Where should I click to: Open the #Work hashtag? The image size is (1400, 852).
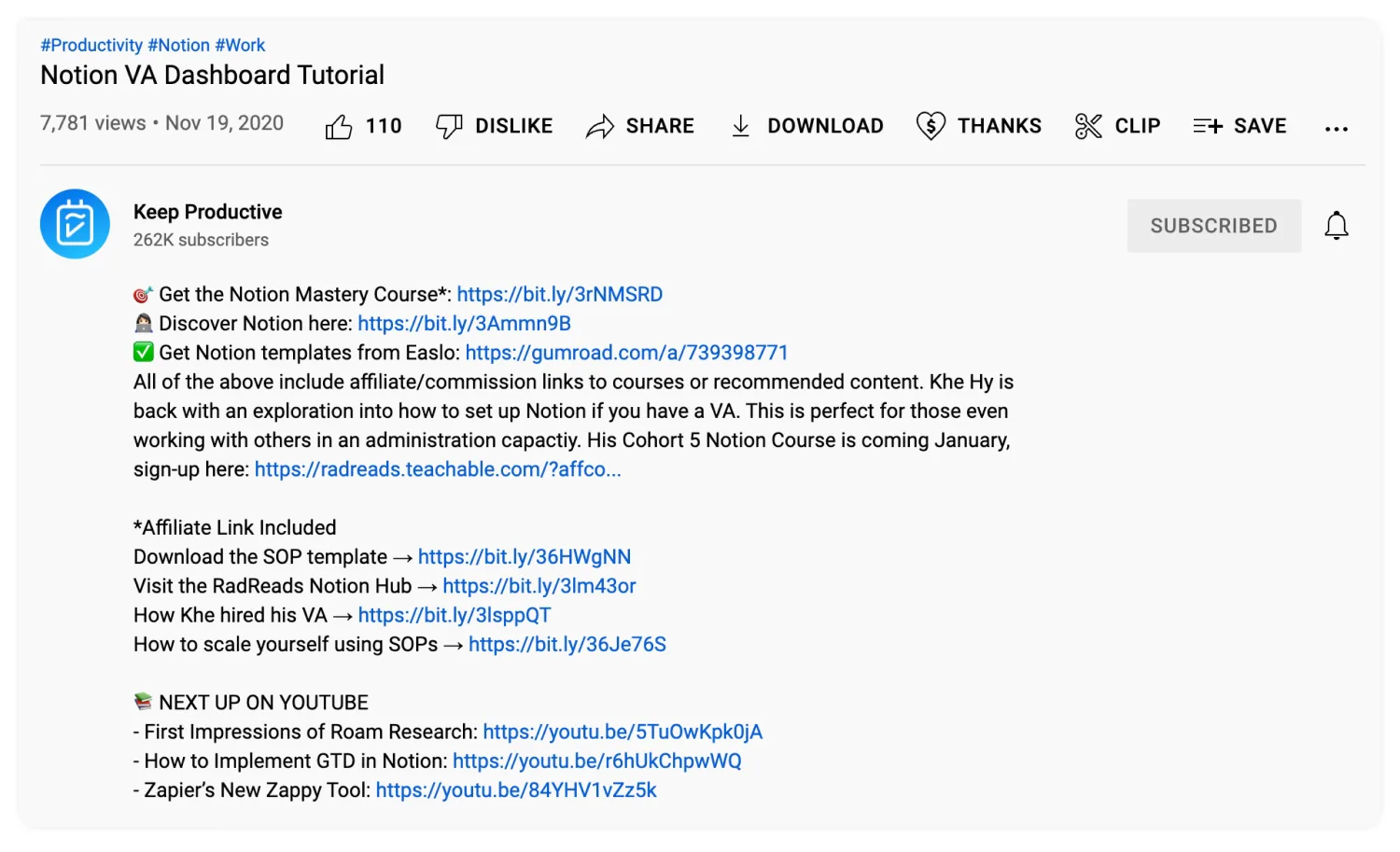(240, 45)
